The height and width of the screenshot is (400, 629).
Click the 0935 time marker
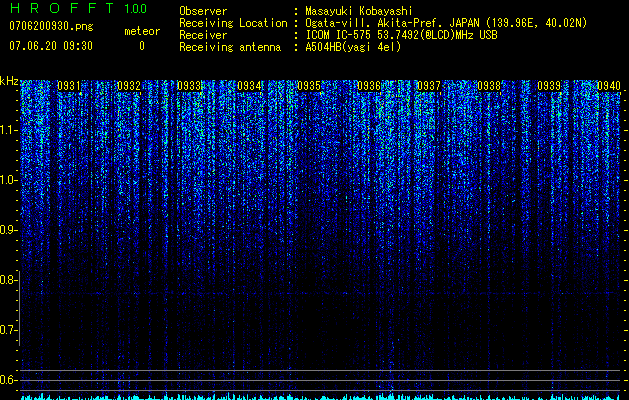click(x=309, y=86)
